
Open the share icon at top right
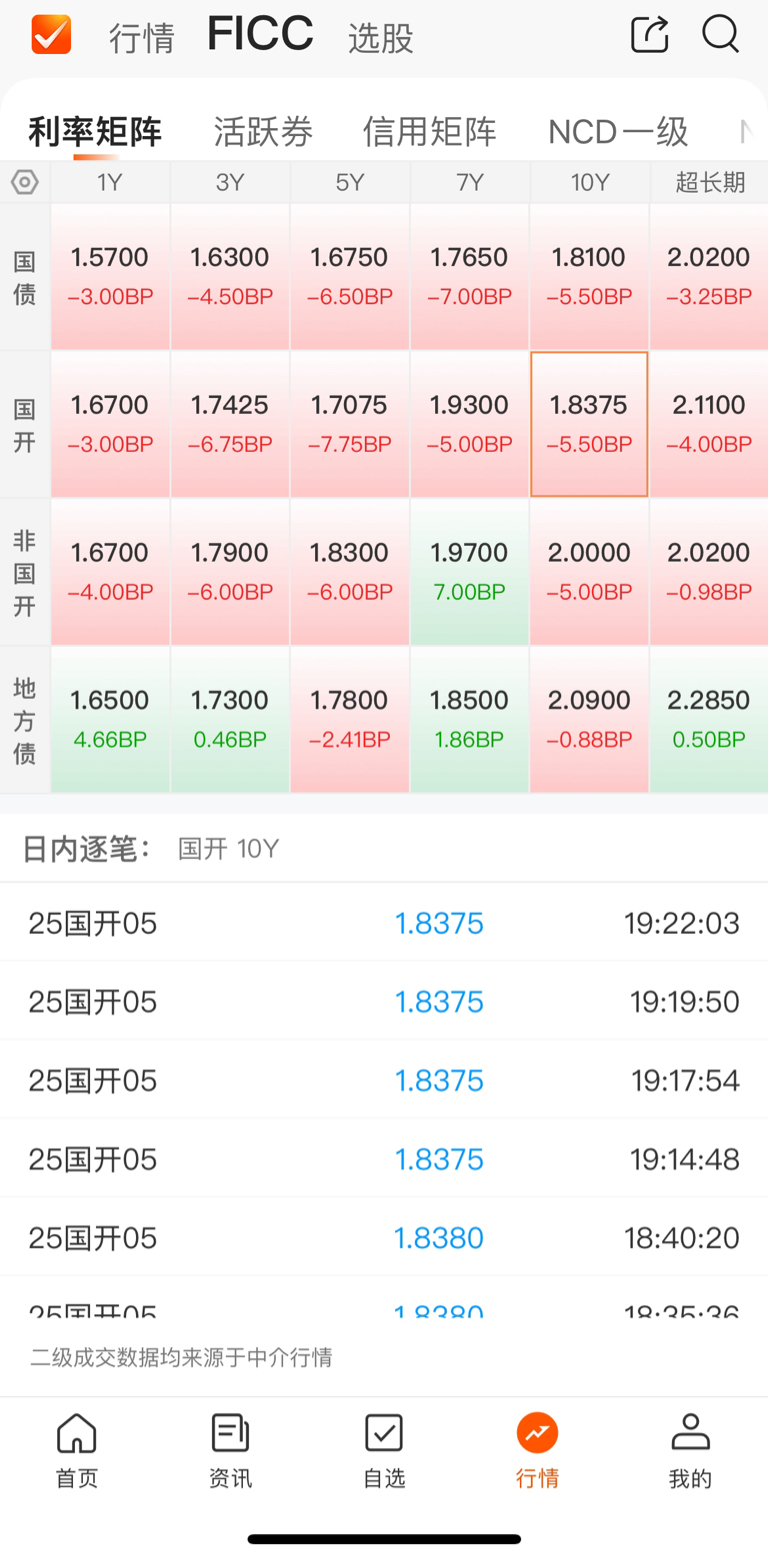[650, 34]
